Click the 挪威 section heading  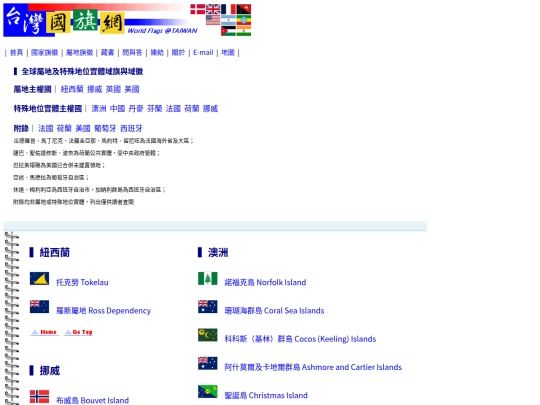(50, 371)
